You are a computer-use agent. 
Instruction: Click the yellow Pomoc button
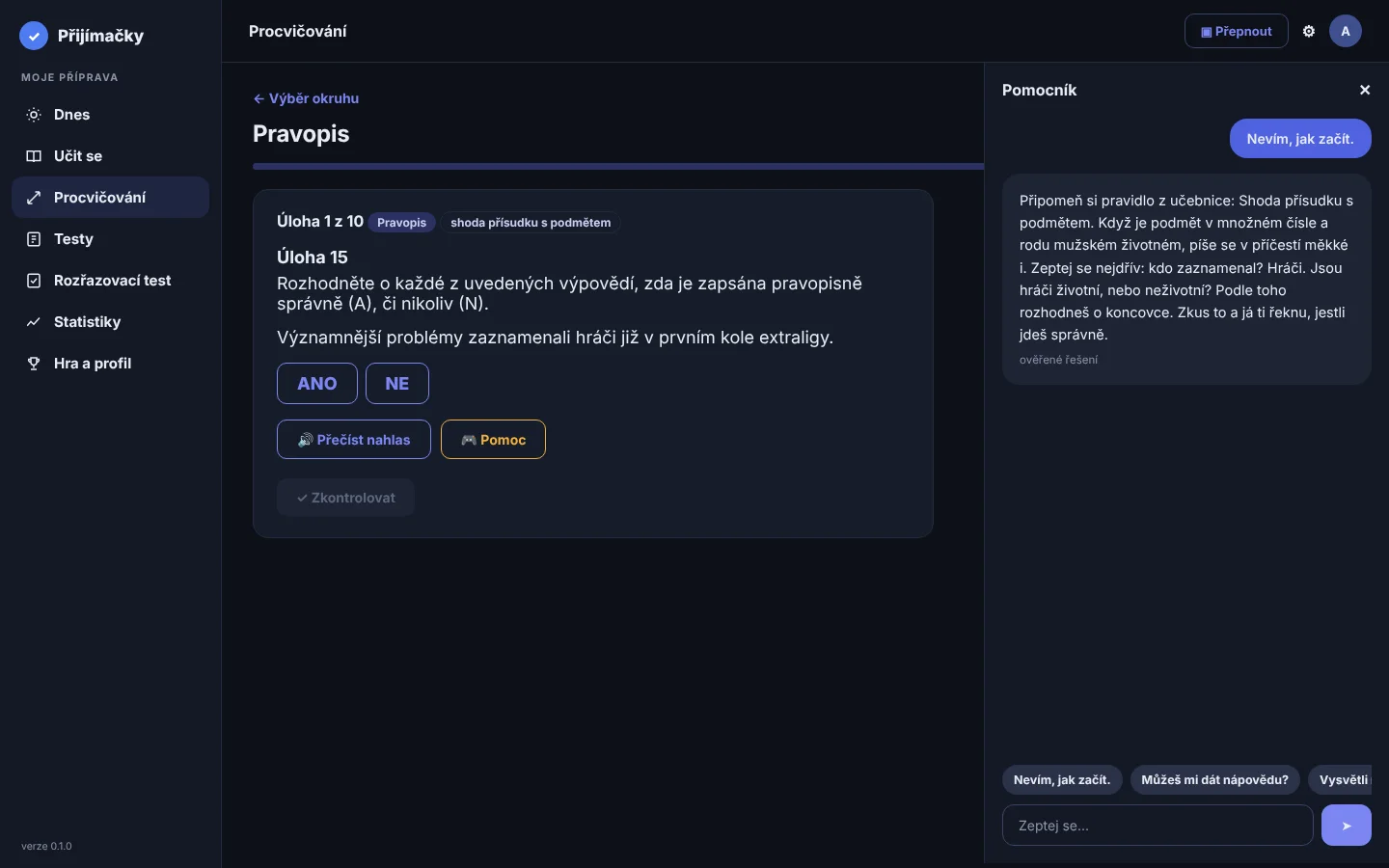point(493,440)
